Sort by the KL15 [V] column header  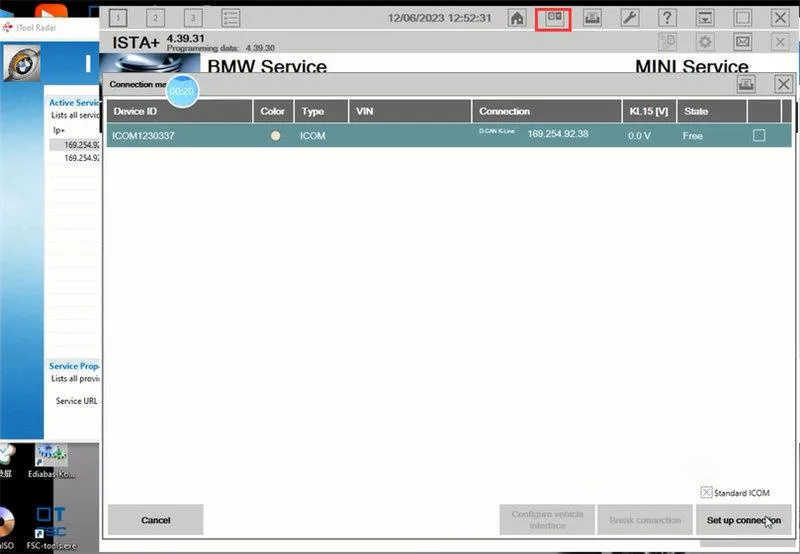[x=649, y=111]
